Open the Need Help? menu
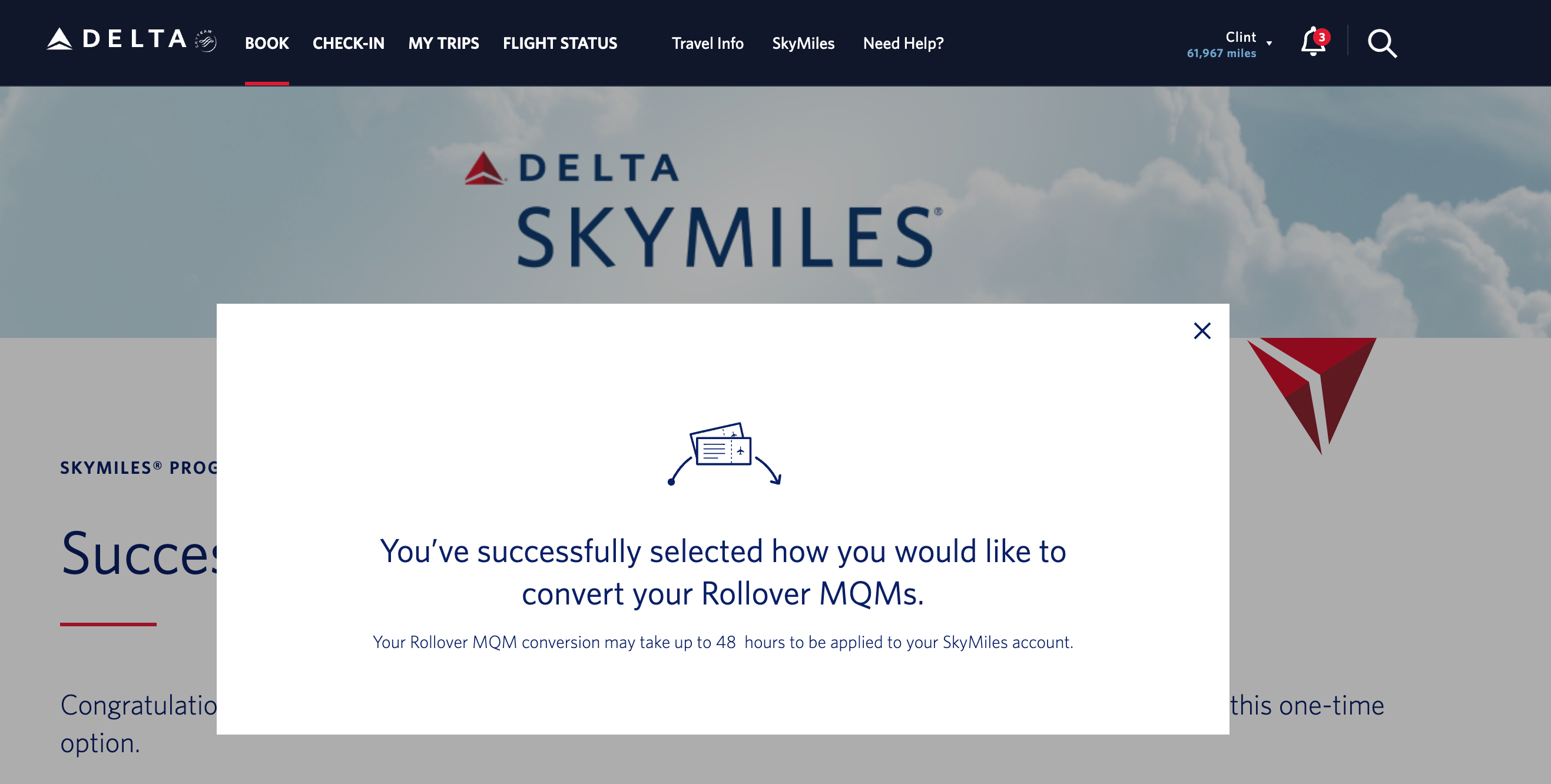1551x784 pixels. [x=902, y=44]
